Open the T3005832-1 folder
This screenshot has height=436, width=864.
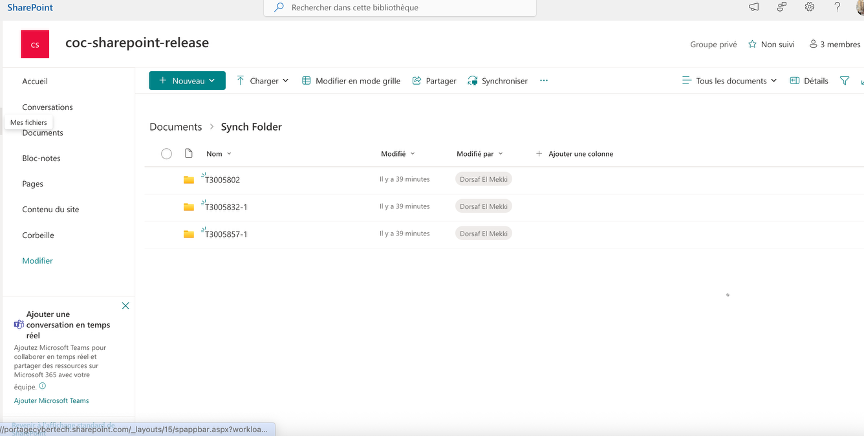click(x=225, y=207)
